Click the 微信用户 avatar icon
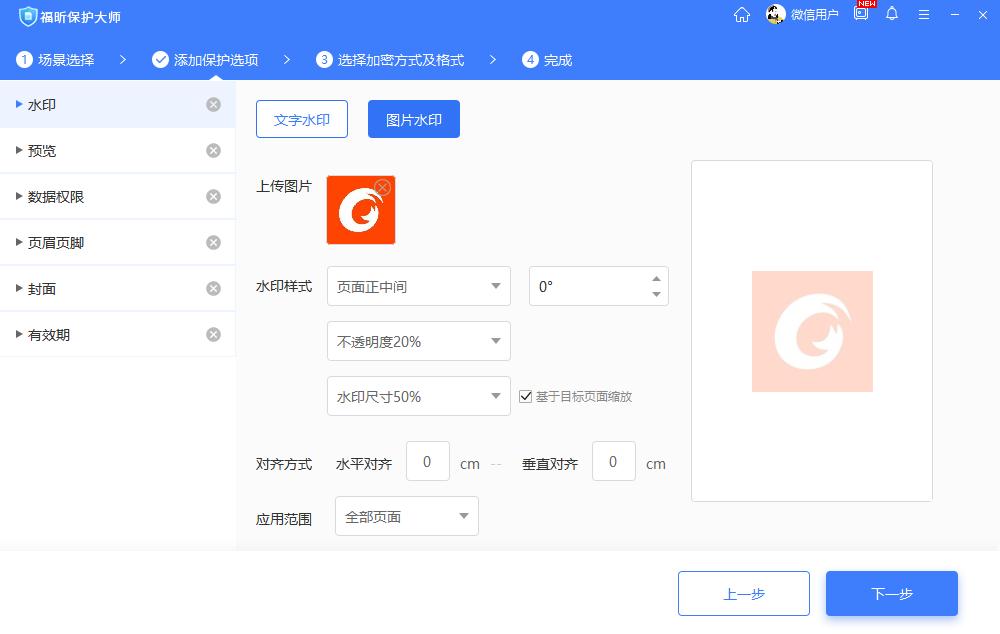The height and width of the screenshot is (634, 1000). point(774,15)
